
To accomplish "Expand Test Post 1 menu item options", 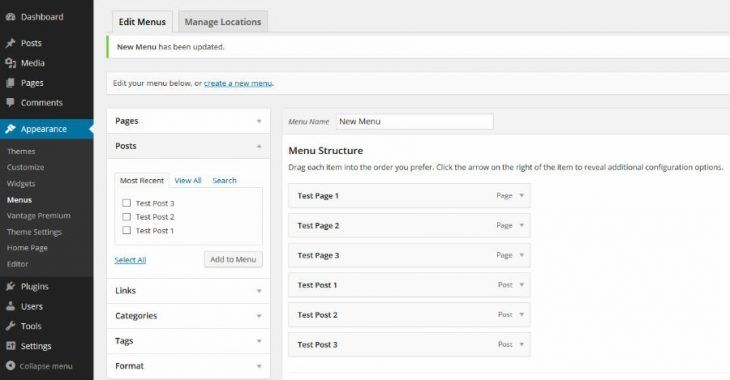I will point(521,285).
